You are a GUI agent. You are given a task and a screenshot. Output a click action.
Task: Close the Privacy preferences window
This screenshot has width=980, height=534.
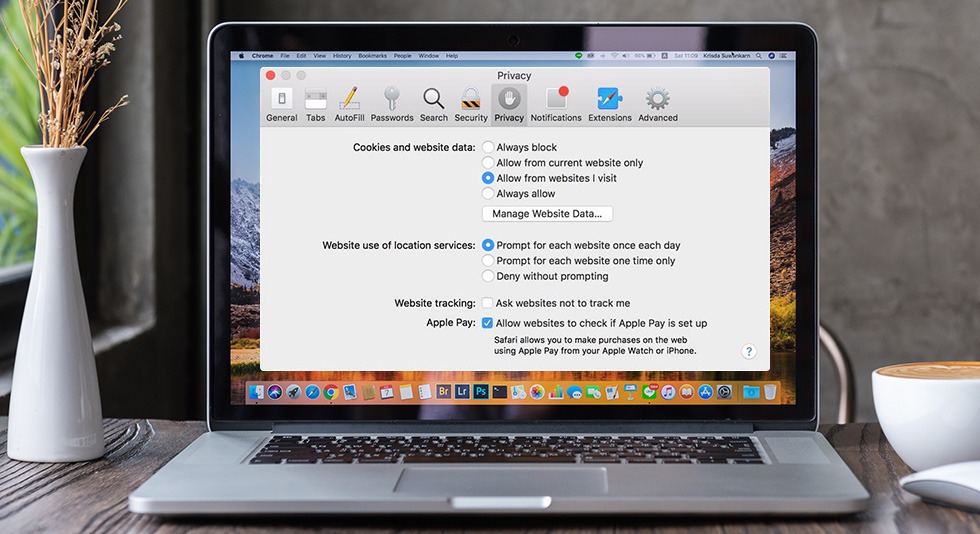(x=271, y=75)
